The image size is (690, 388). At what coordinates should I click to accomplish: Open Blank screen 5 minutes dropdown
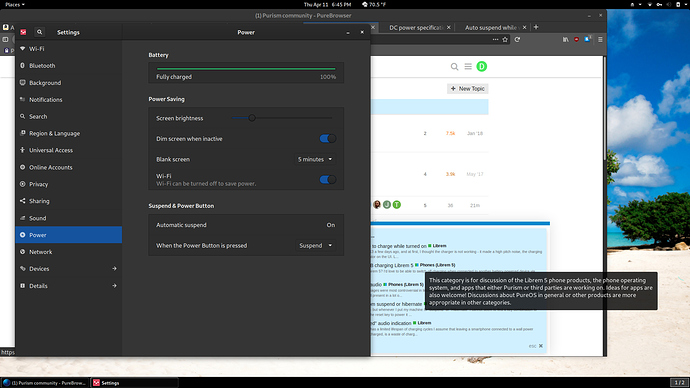coord(315,159)
